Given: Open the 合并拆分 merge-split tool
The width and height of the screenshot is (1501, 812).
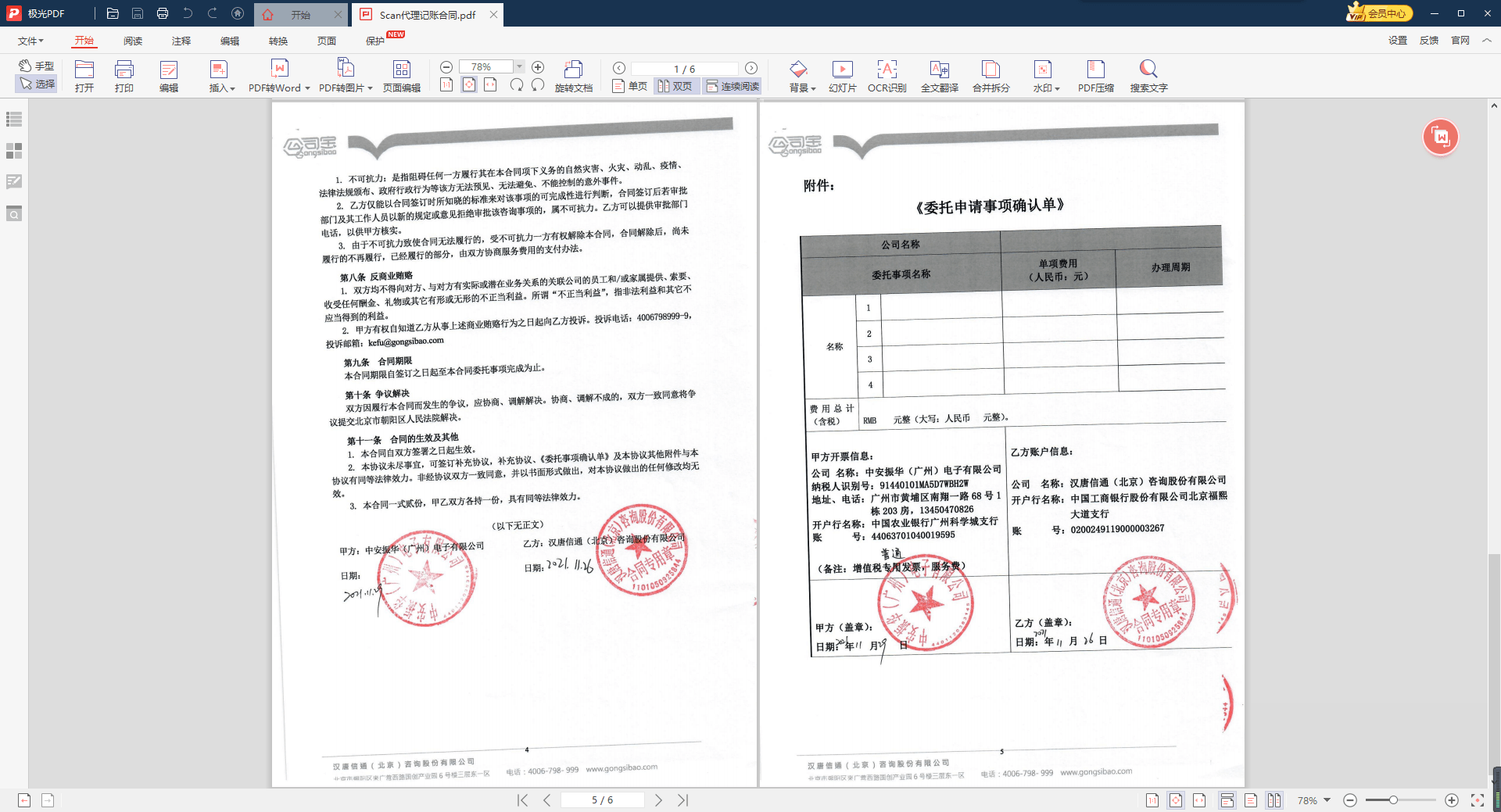Looking at the screenshot, I should coord(991,76).
